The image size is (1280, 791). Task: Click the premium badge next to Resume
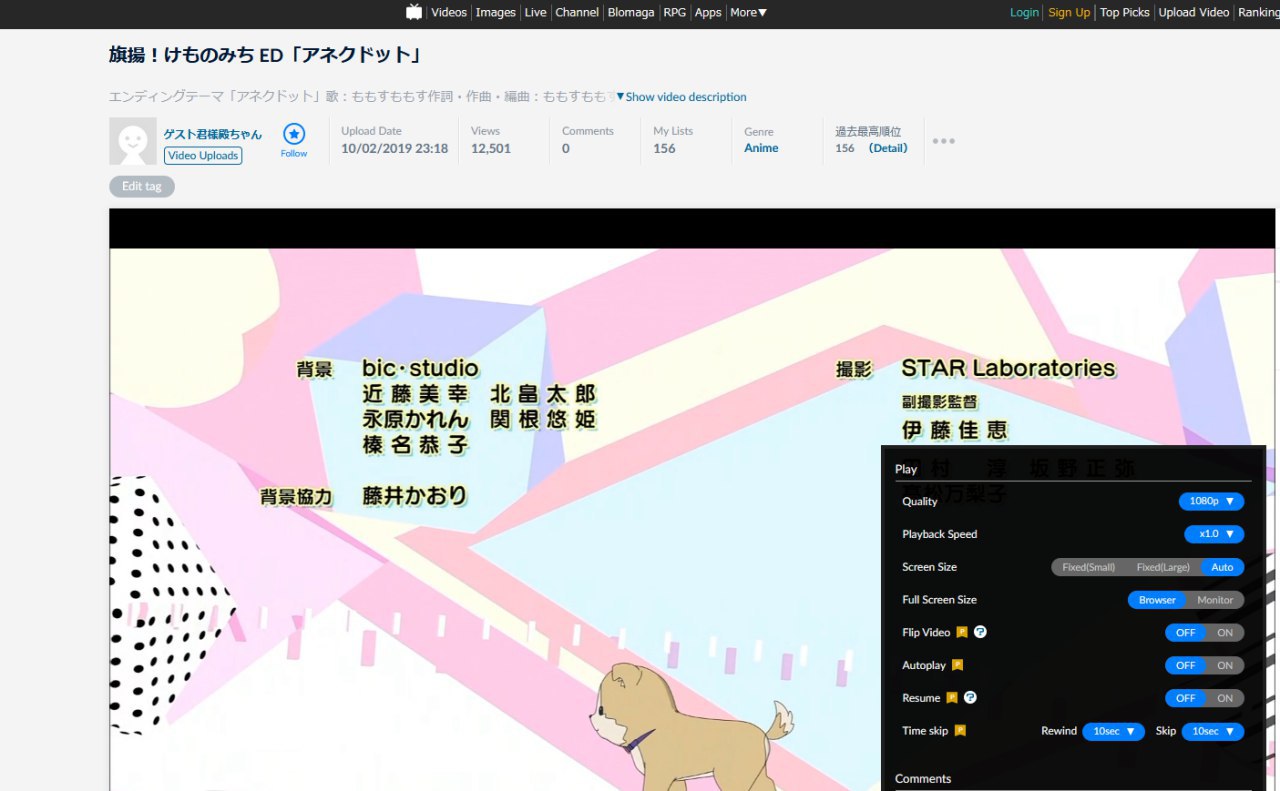pos(952,698)
